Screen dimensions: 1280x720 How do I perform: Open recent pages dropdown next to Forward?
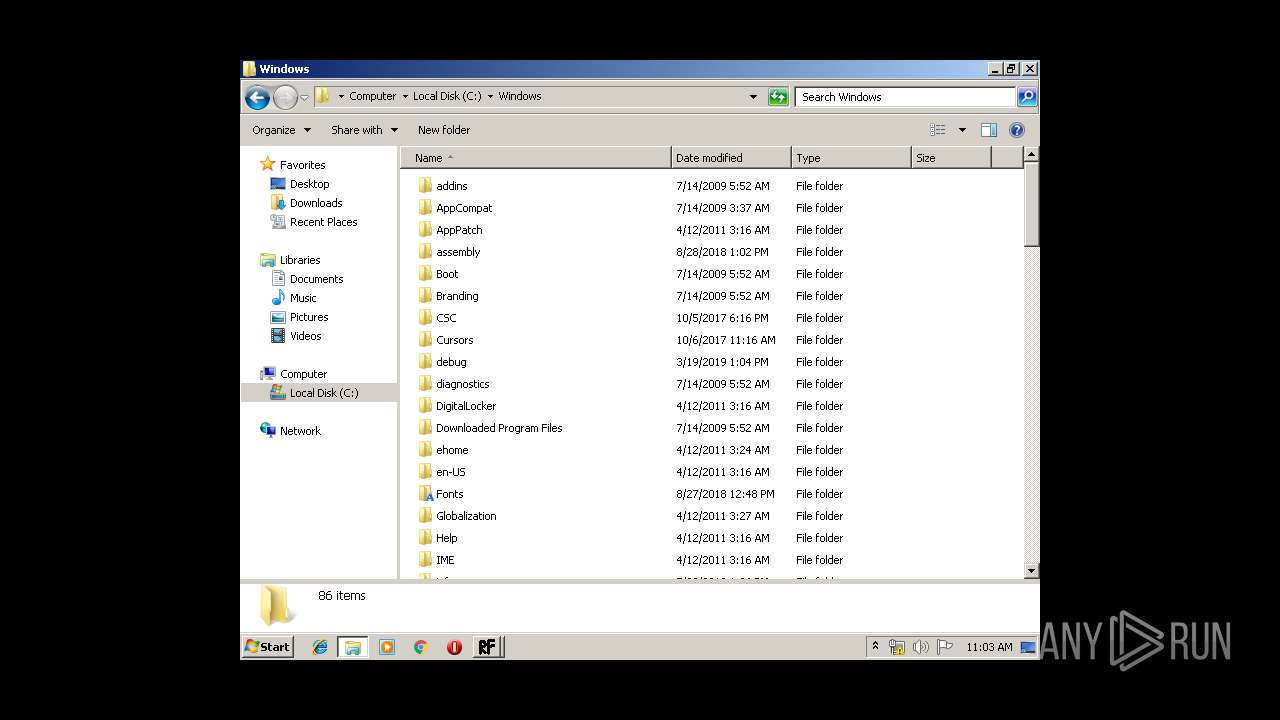pos(305,97)
